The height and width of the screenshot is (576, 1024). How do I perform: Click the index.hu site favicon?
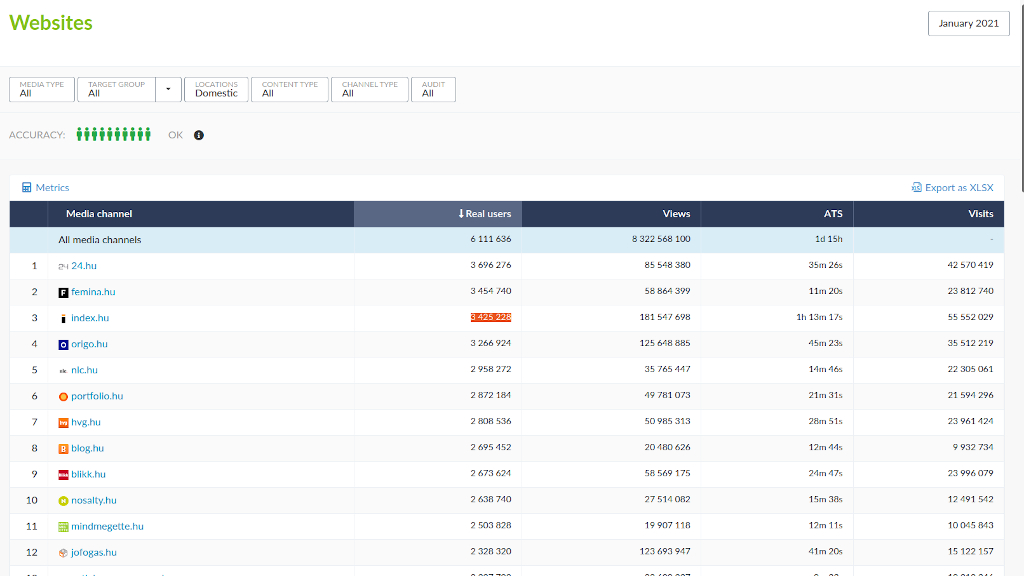click(63, 319)
